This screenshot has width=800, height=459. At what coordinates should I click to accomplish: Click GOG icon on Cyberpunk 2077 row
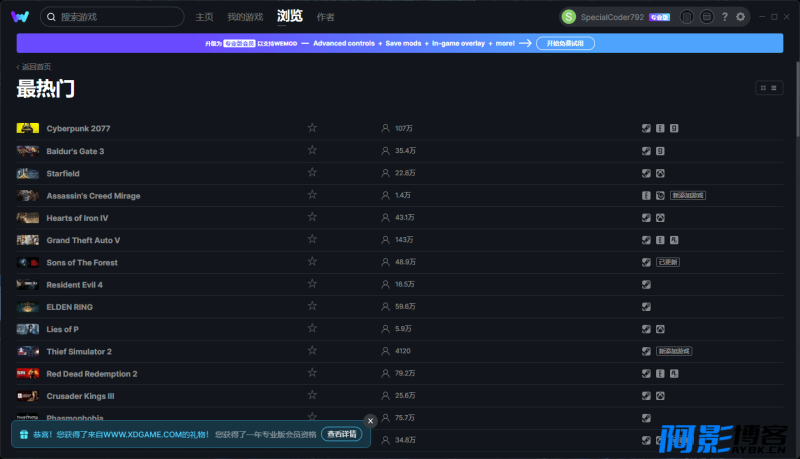(x=674, y=129)
